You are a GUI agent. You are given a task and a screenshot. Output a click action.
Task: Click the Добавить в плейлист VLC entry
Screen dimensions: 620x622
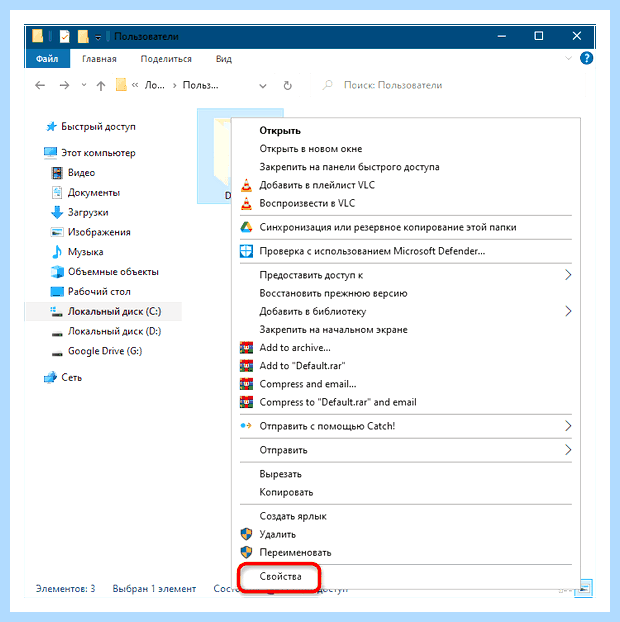(406, 185)
